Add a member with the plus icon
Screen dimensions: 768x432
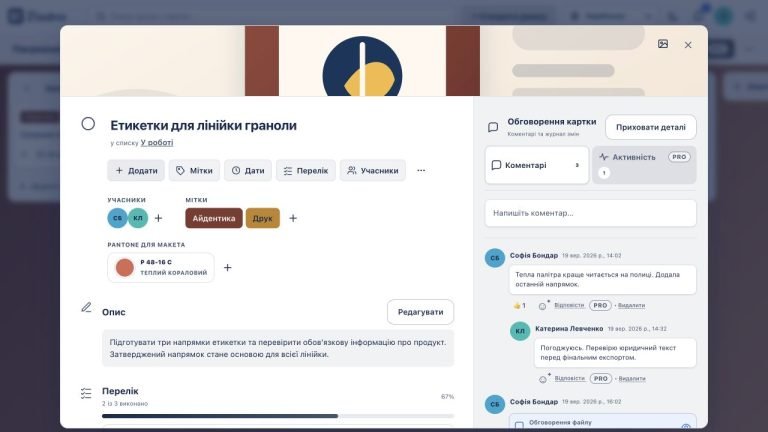[x=158, y=218]
